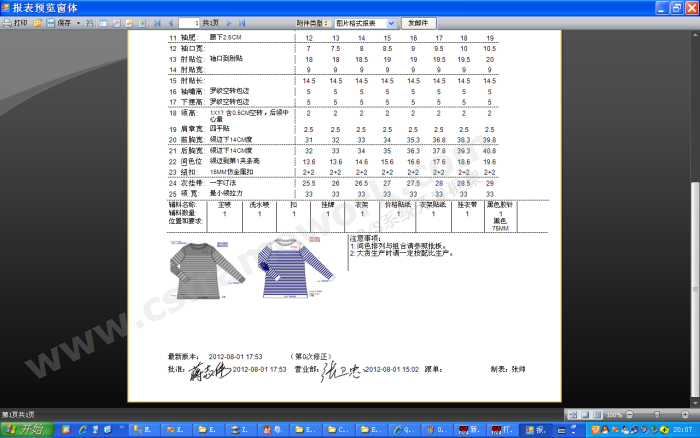
Task: Click the Windows 开始 Start button
Action: (24, 429)
